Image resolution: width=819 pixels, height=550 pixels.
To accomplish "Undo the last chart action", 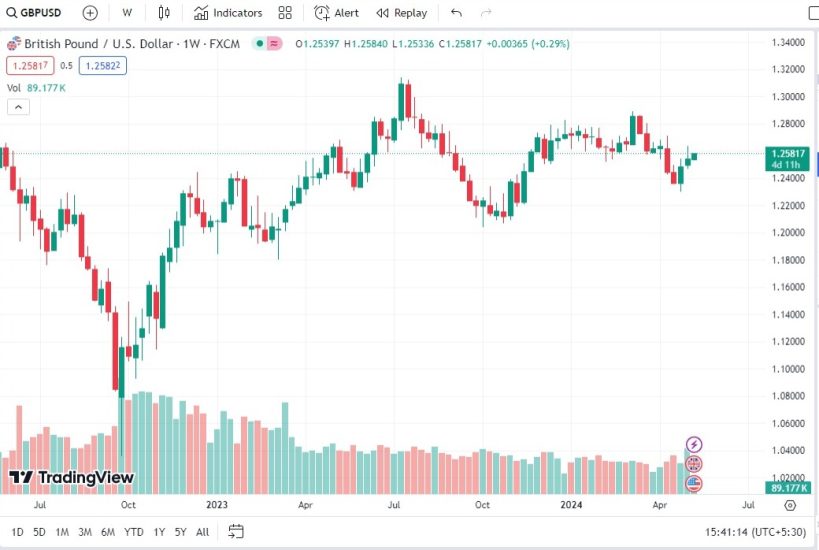I will (x=457, y=13).
